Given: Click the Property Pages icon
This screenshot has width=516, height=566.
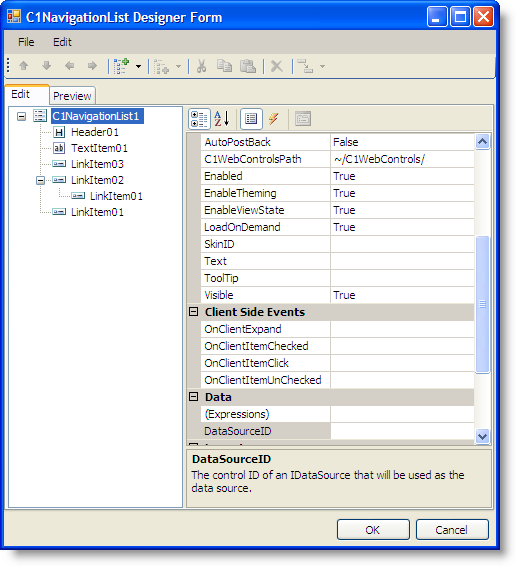Looking at the screenshot, I should (x=303, y=119).
